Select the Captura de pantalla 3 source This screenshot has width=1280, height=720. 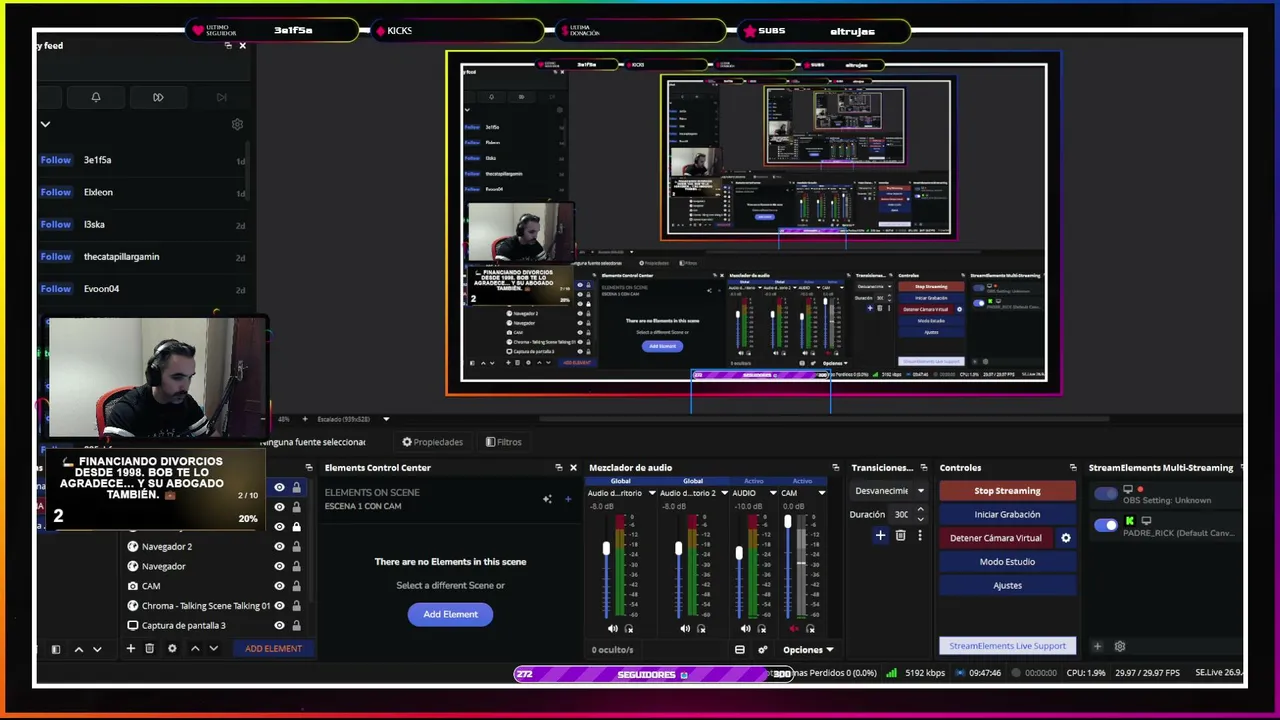pyautogui.click(x=214, y=626)
